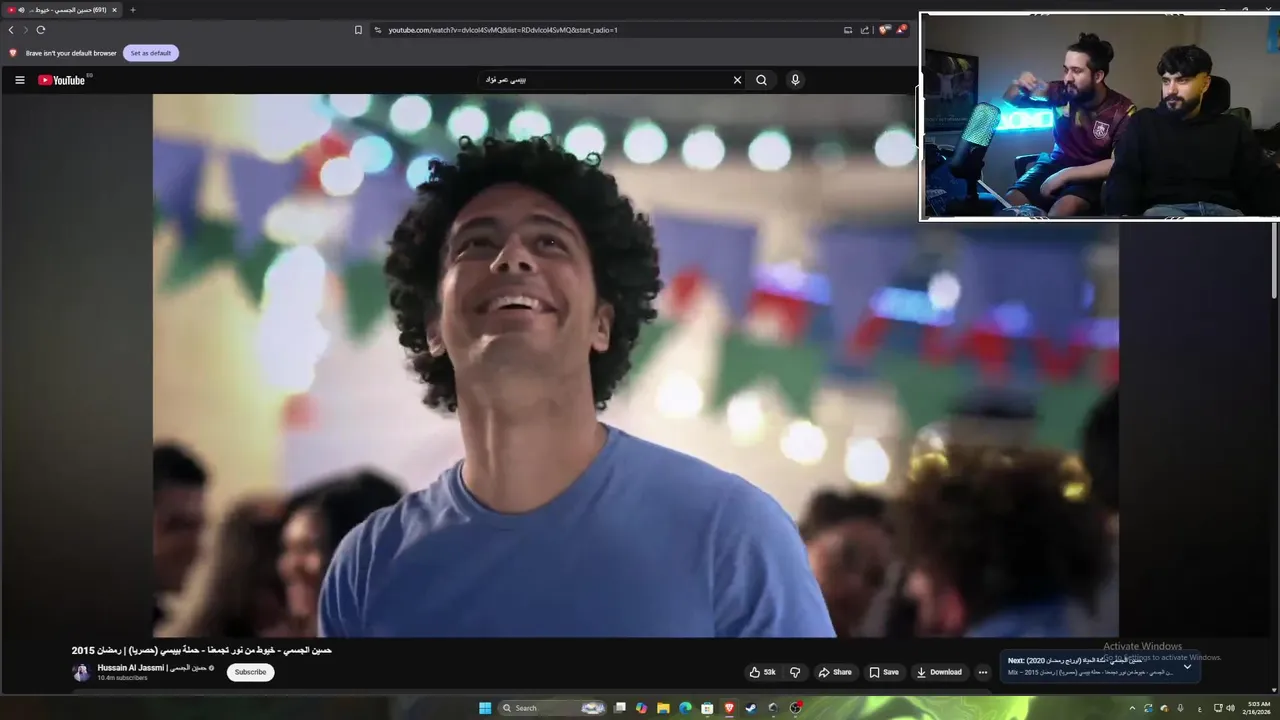Save the video to a playlist
Screen dimensions: 1280x720
(884, 672)
